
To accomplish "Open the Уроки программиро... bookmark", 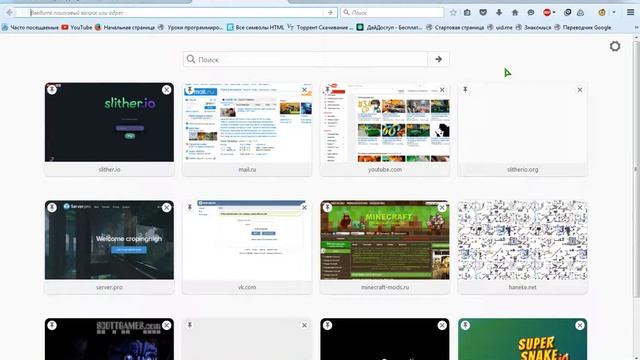I will (190, 27).
